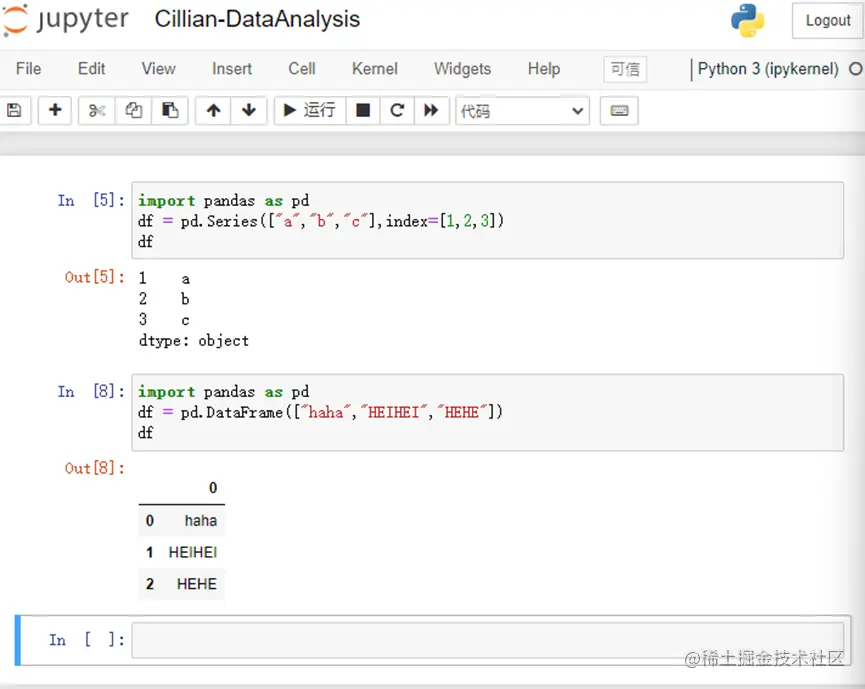Open the Help menu
This screenshot has width=865, height=689.
point(543,69)
